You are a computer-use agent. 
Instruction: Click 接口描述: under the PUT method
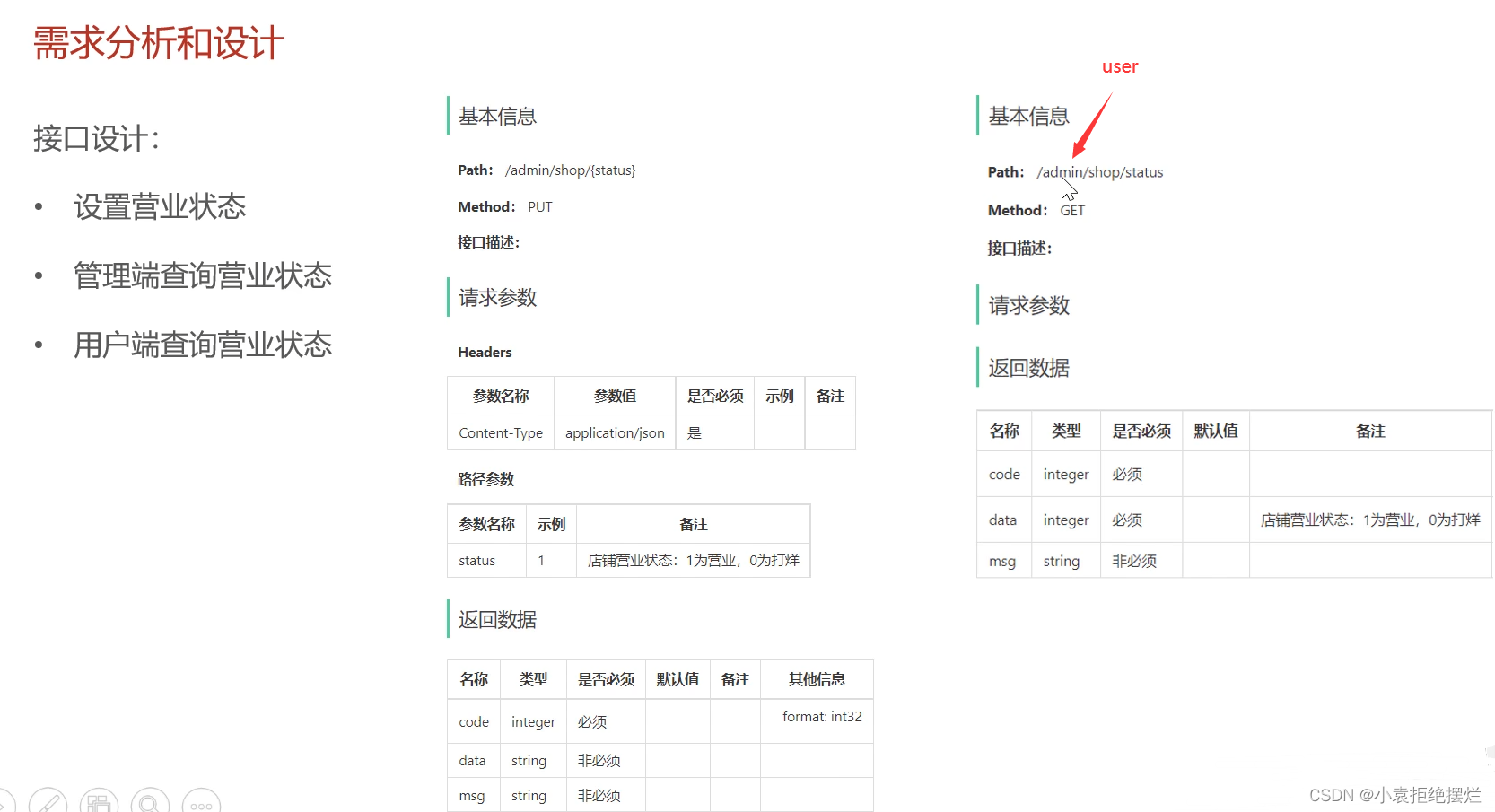click(x=488, y=242)
